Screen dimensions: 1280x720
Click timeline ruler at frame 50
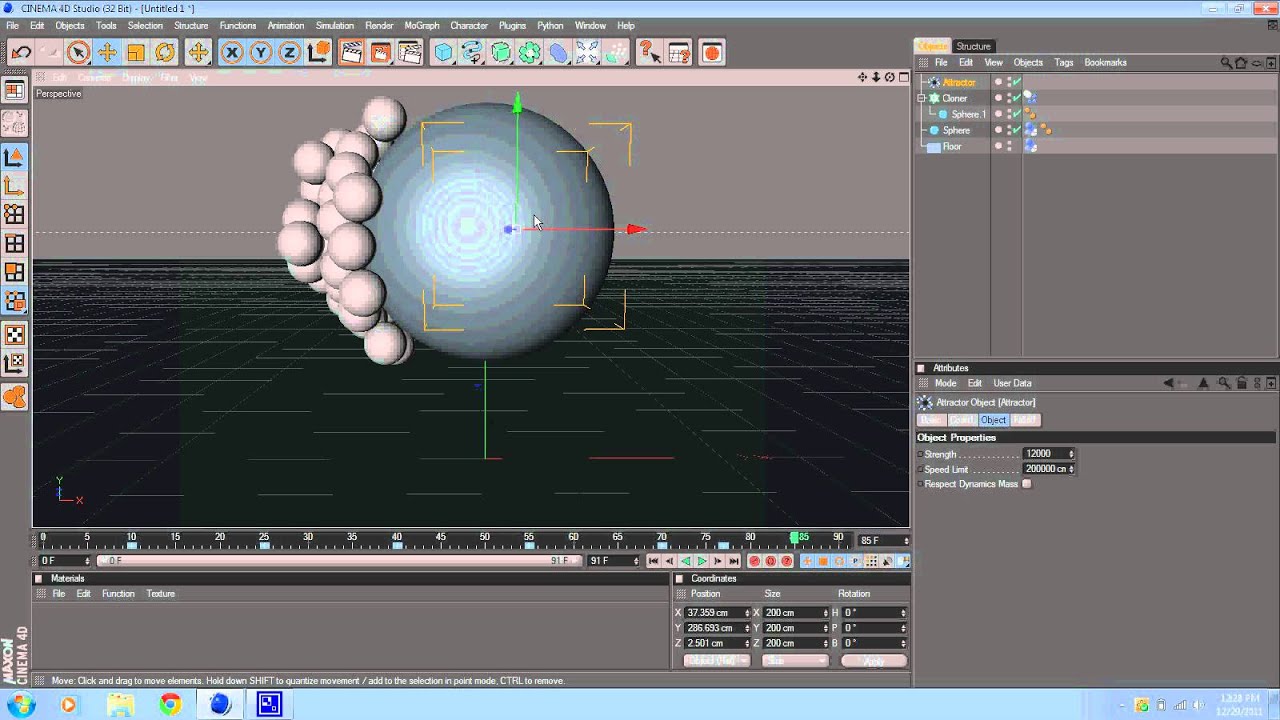484,539
